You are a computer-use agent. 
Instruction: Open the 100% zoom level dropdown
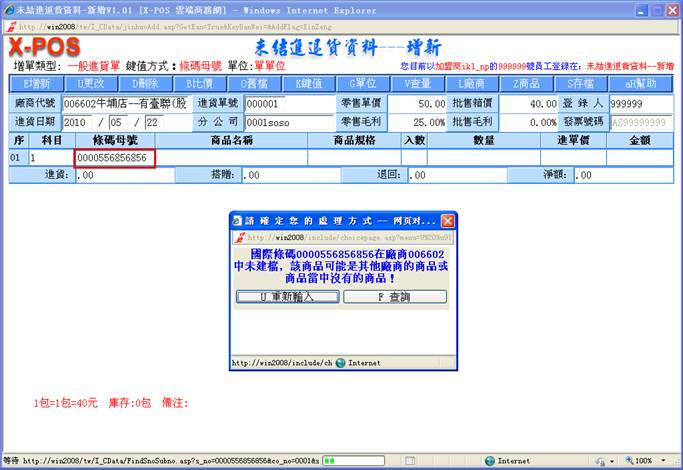(645, 461)
